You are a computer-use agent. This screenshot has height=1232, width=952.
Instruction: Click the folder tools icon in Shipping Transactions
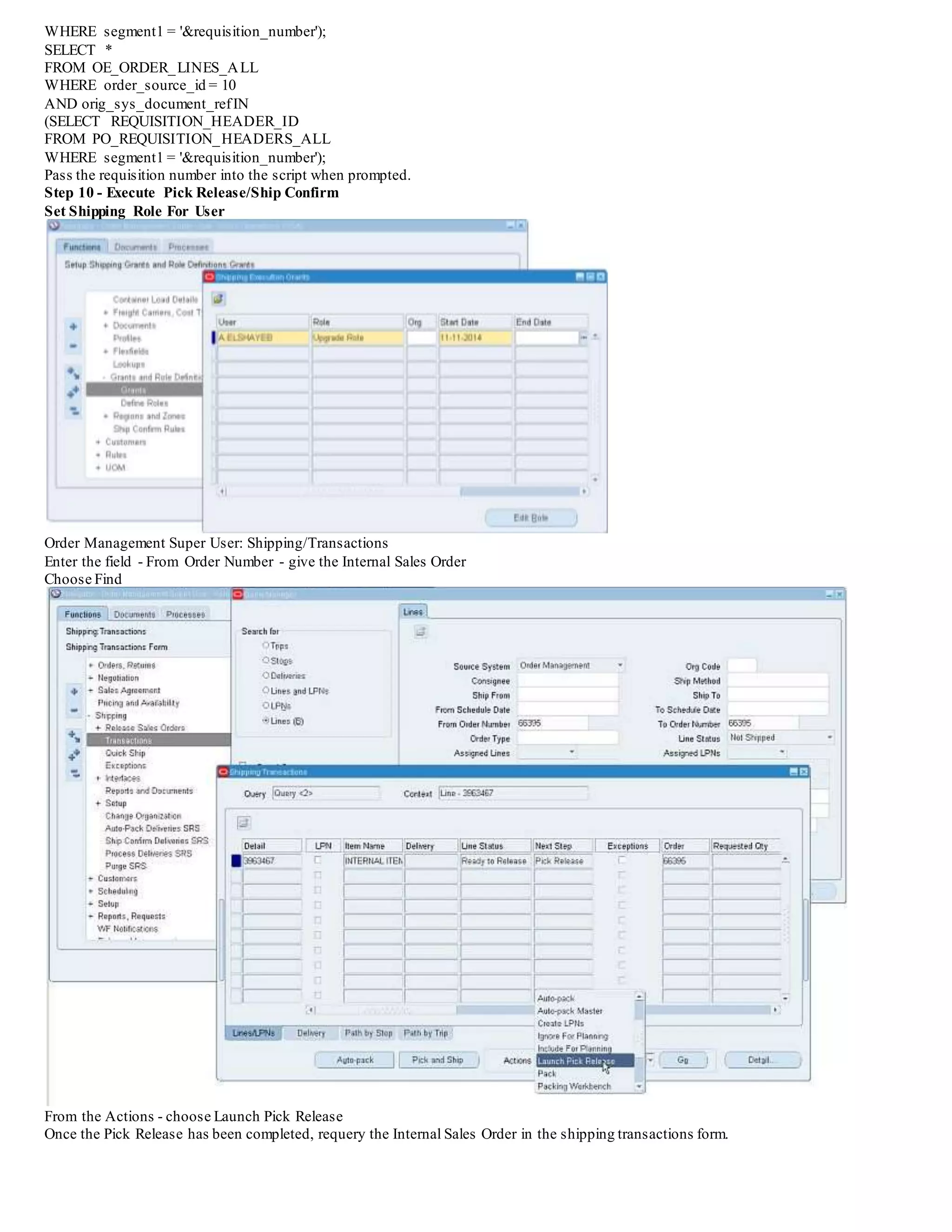[244, 823]
